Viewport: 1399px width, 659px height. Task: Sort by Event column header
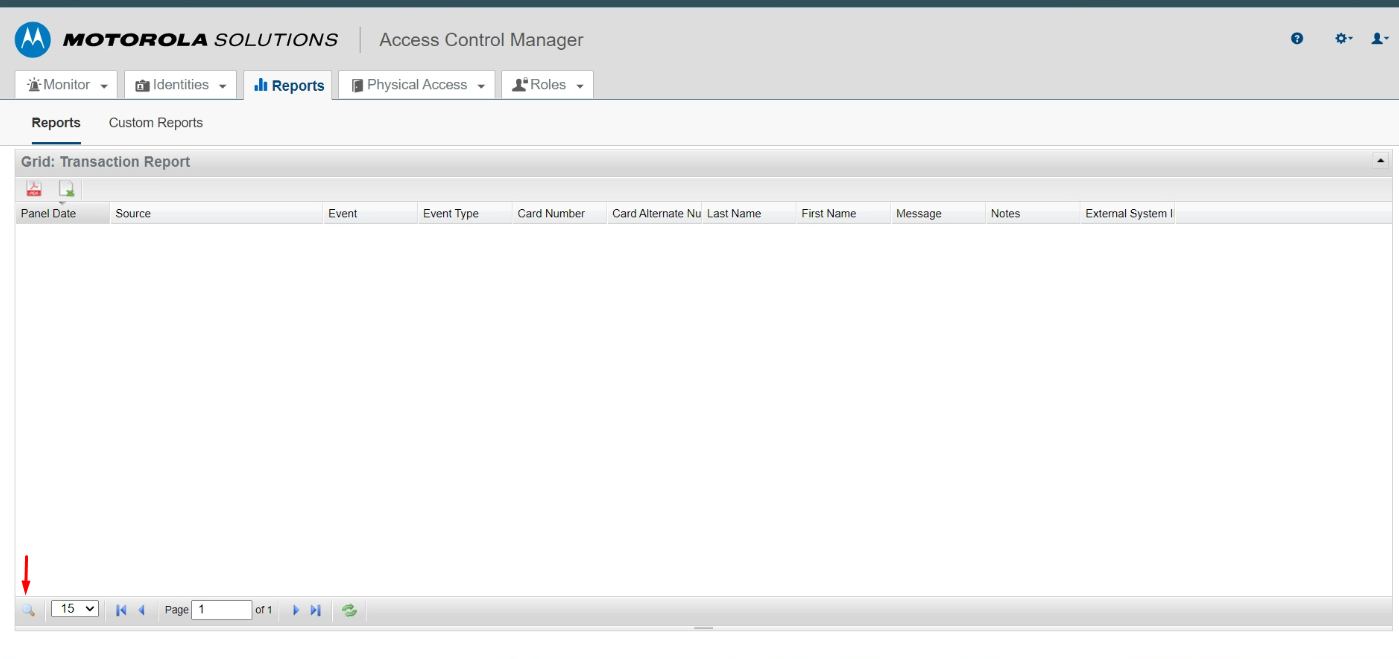point(370,213)
